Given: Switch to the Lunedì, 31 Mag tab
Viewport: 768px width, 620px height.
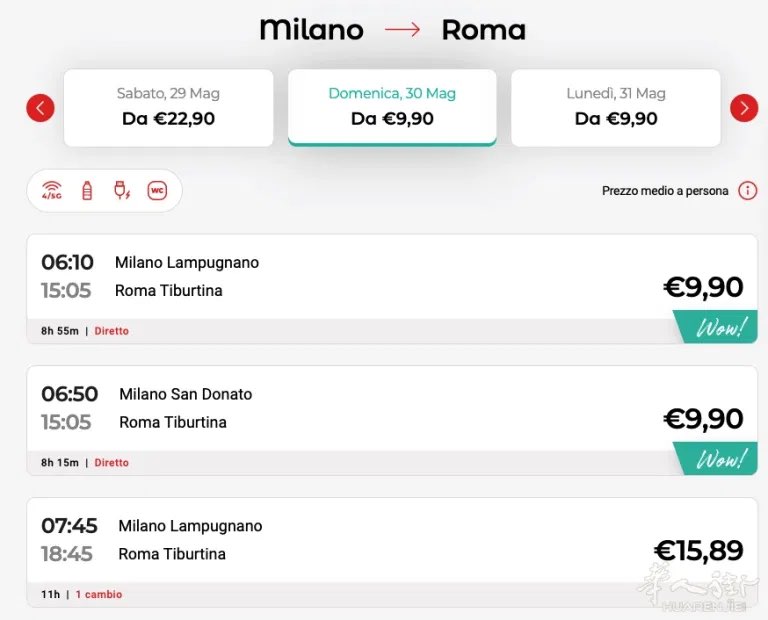Looking at the screenshot, I should pyautogui.click(x=616, y=107).
